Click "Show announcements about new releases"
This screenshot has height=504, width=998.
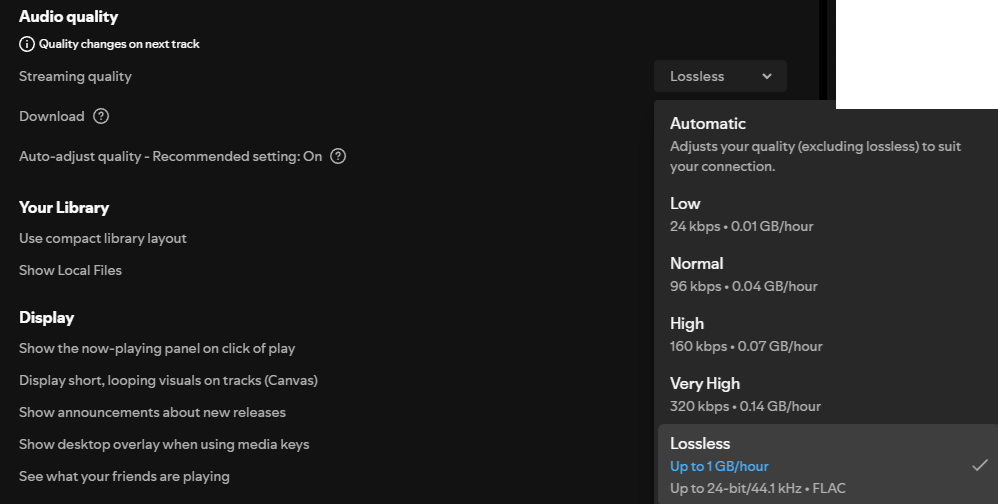tap(152, 412)
